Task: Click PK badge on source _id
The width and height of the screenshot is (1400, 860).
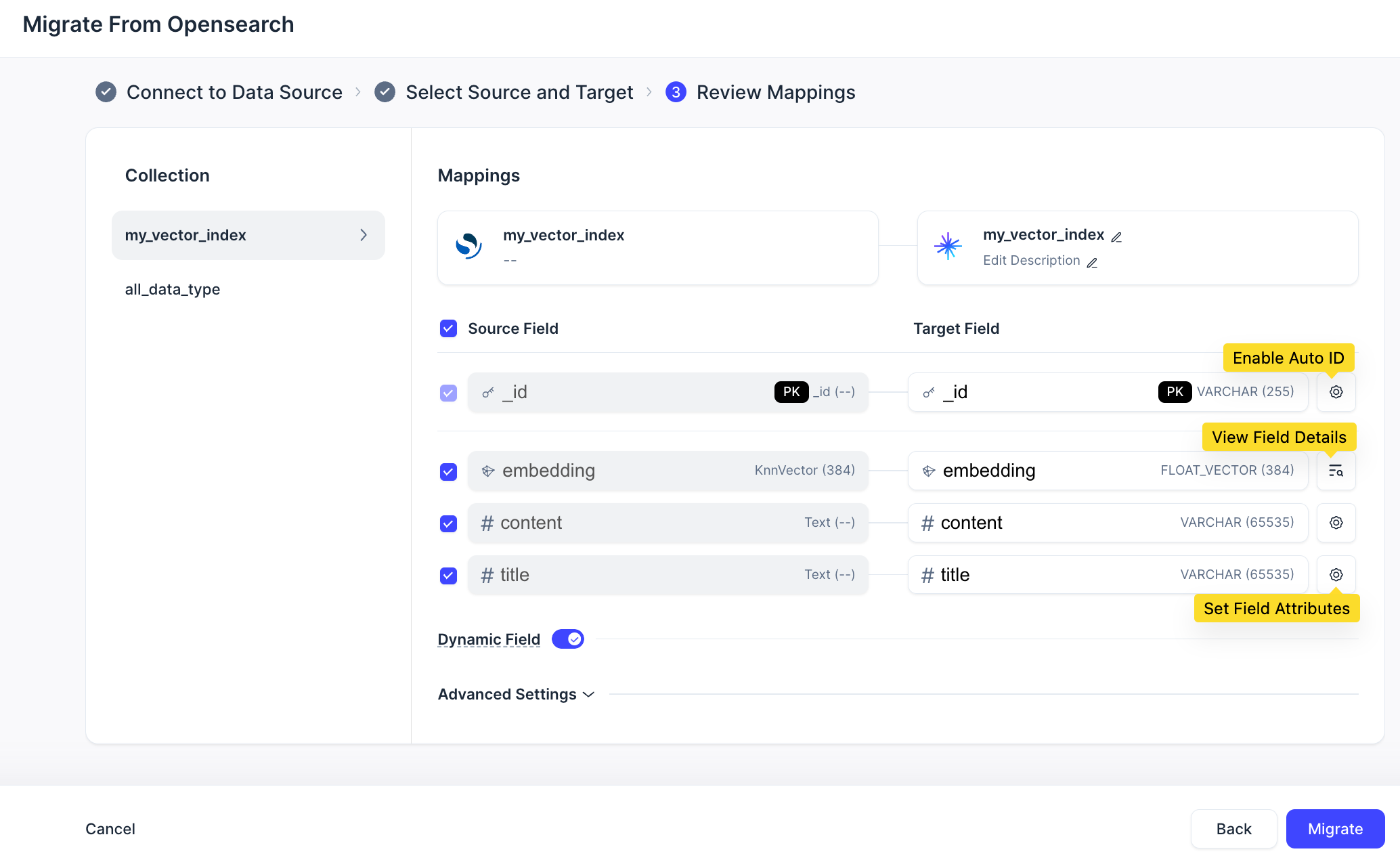Action: (x=791, y=392)
